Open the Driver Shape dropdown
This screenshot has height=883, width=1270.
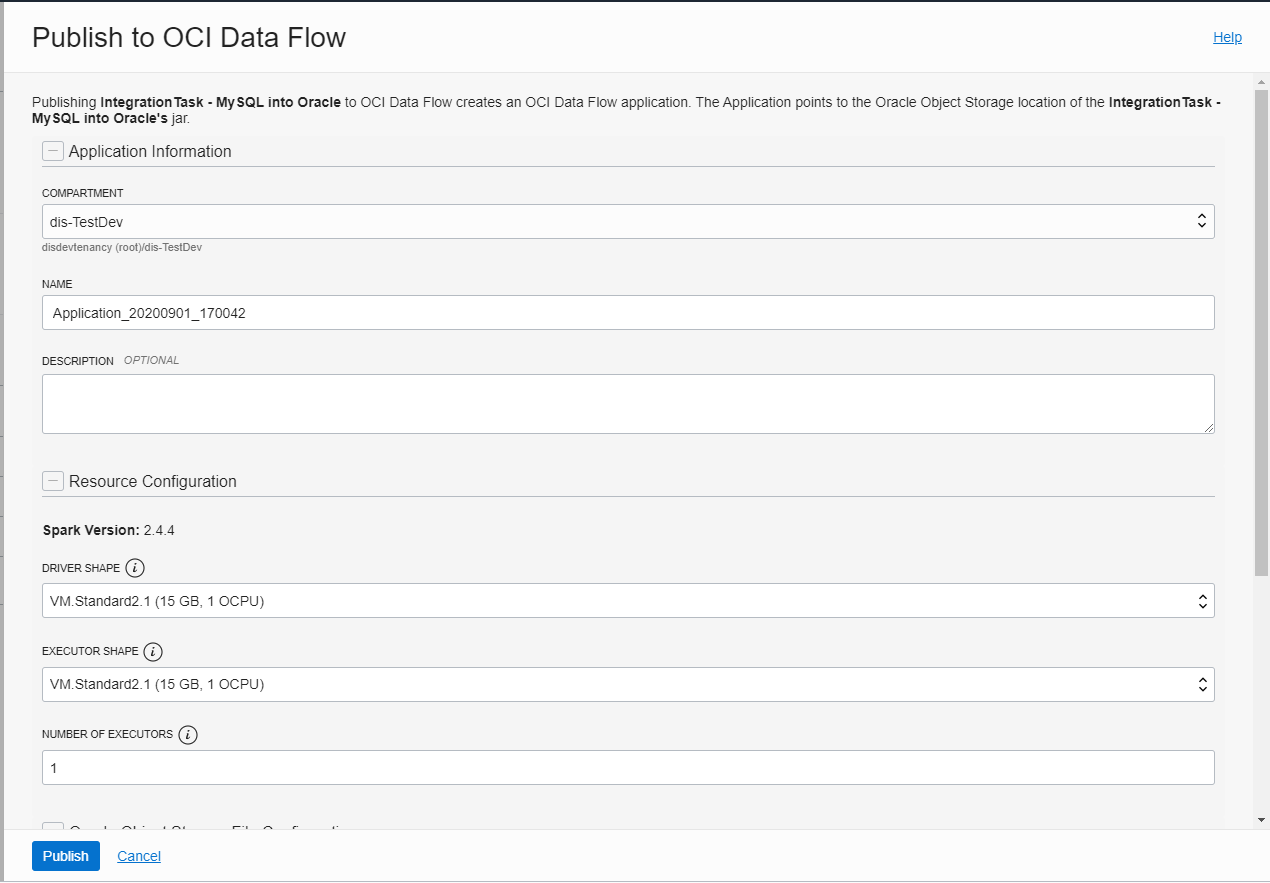(628, 600)
